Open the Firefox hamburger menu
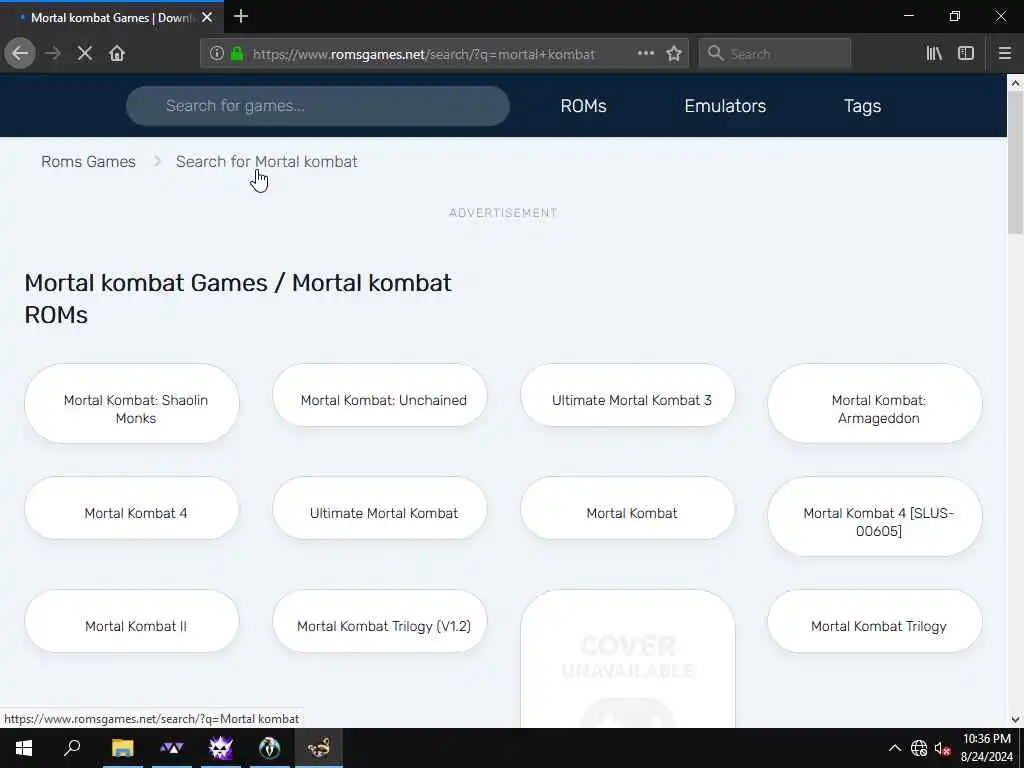Image resolution: width=1024 pixels, height=768 pixels. (x=1004, y=54)
